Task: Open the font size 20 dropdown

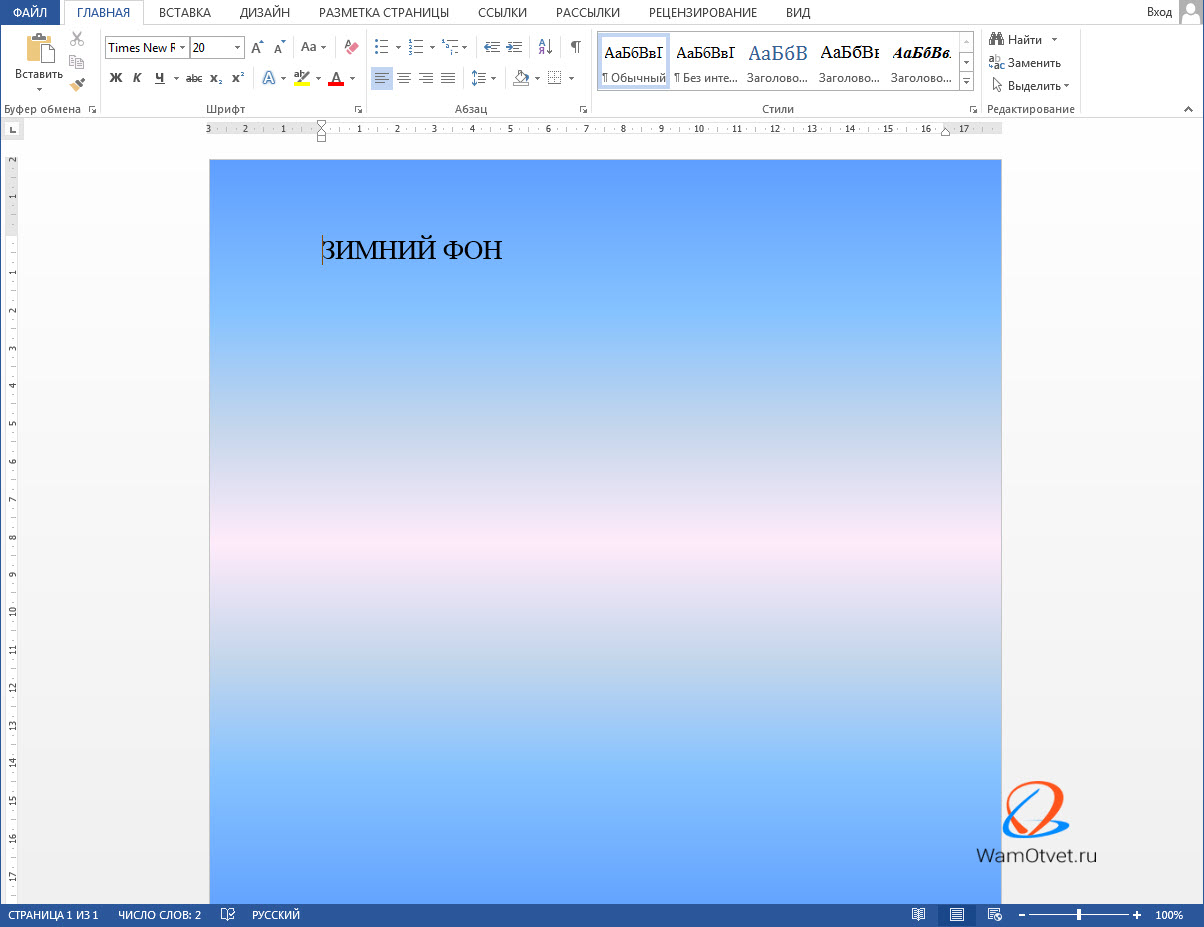Action: coord(237,48)
